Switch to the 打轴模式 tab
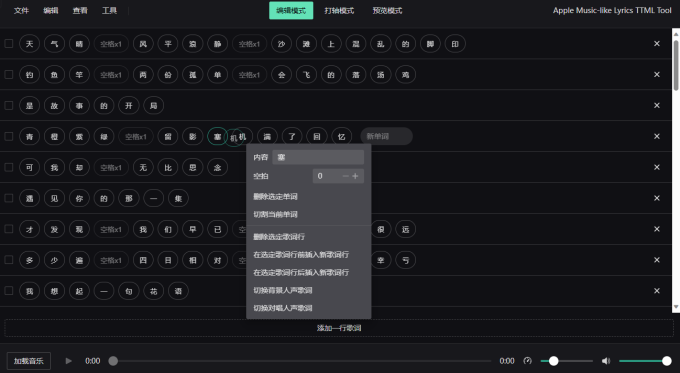 [x=339, y=10]
